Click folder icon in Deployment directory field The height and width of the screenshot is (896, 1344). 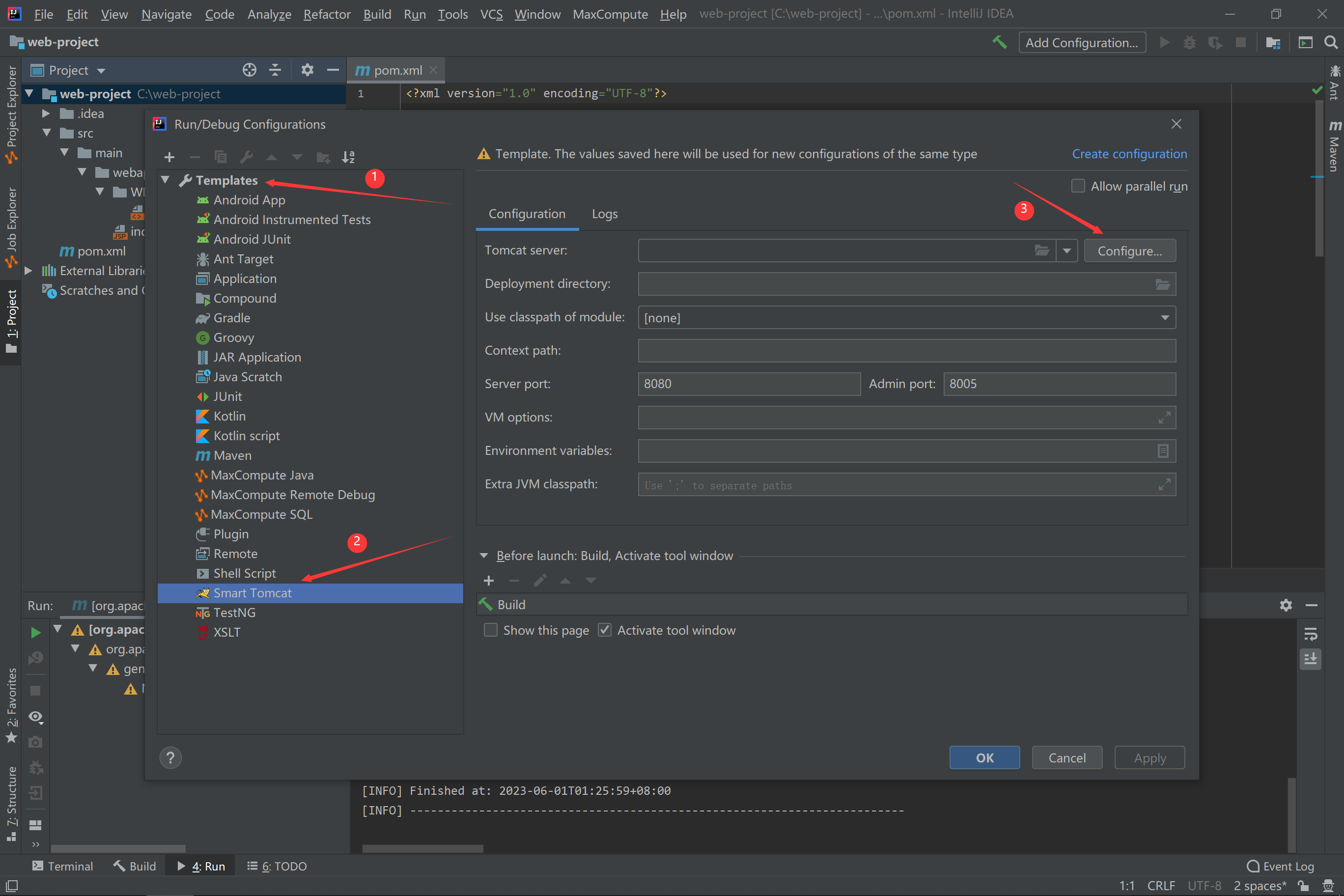(x=1162, y=284)
